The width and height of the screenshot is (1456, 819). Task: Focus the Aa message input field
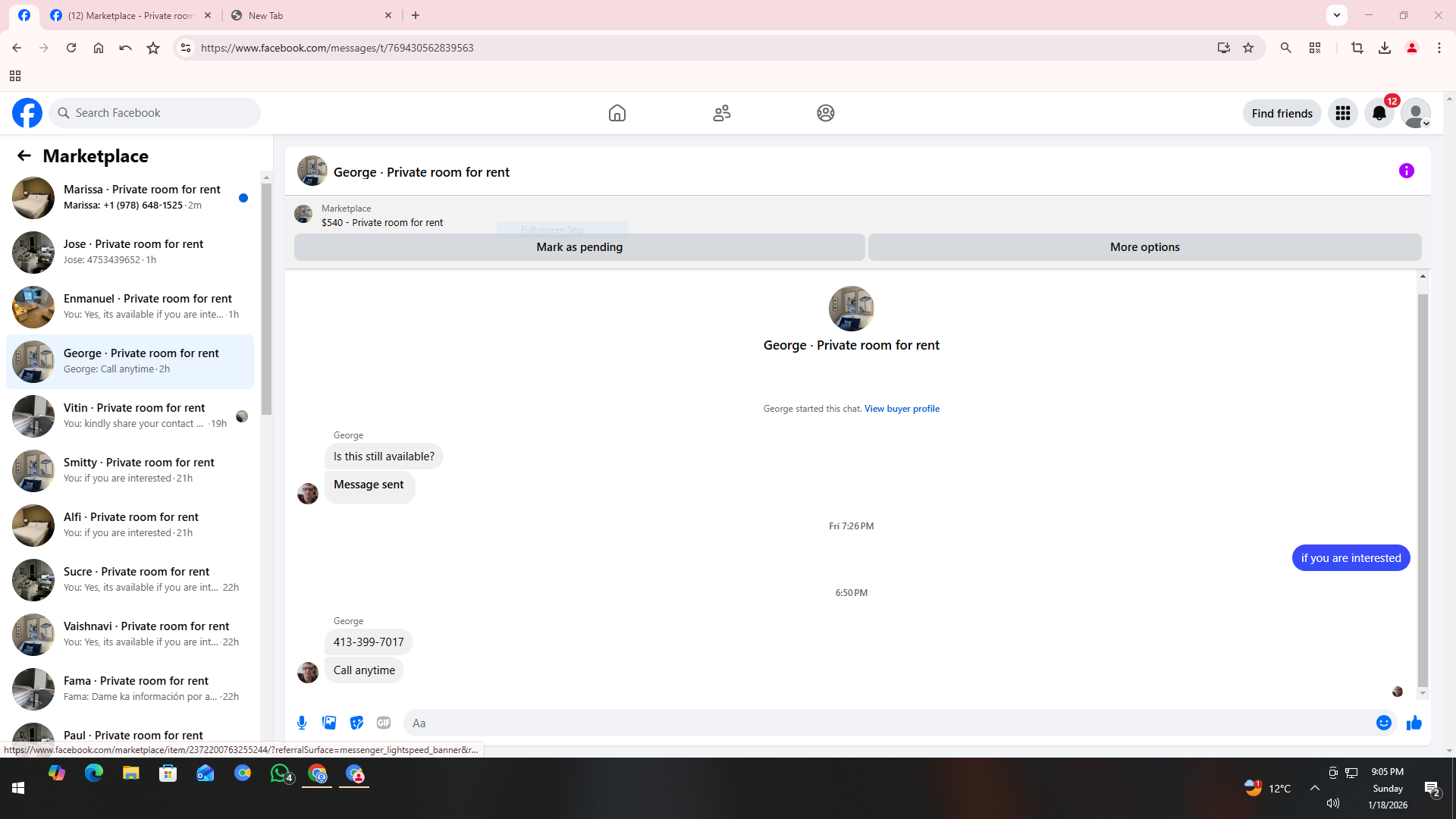(887, 723)
